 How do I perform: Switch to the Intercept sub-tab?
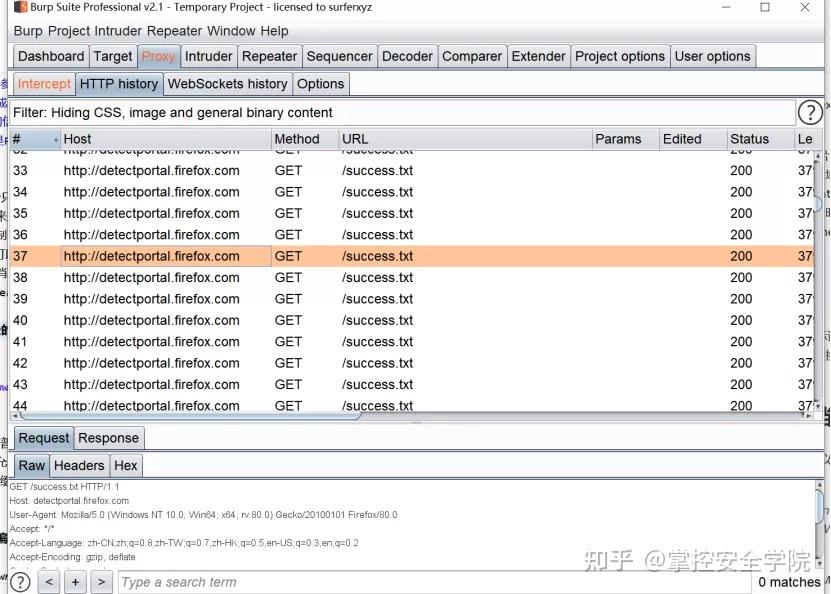tap(44, 84)
